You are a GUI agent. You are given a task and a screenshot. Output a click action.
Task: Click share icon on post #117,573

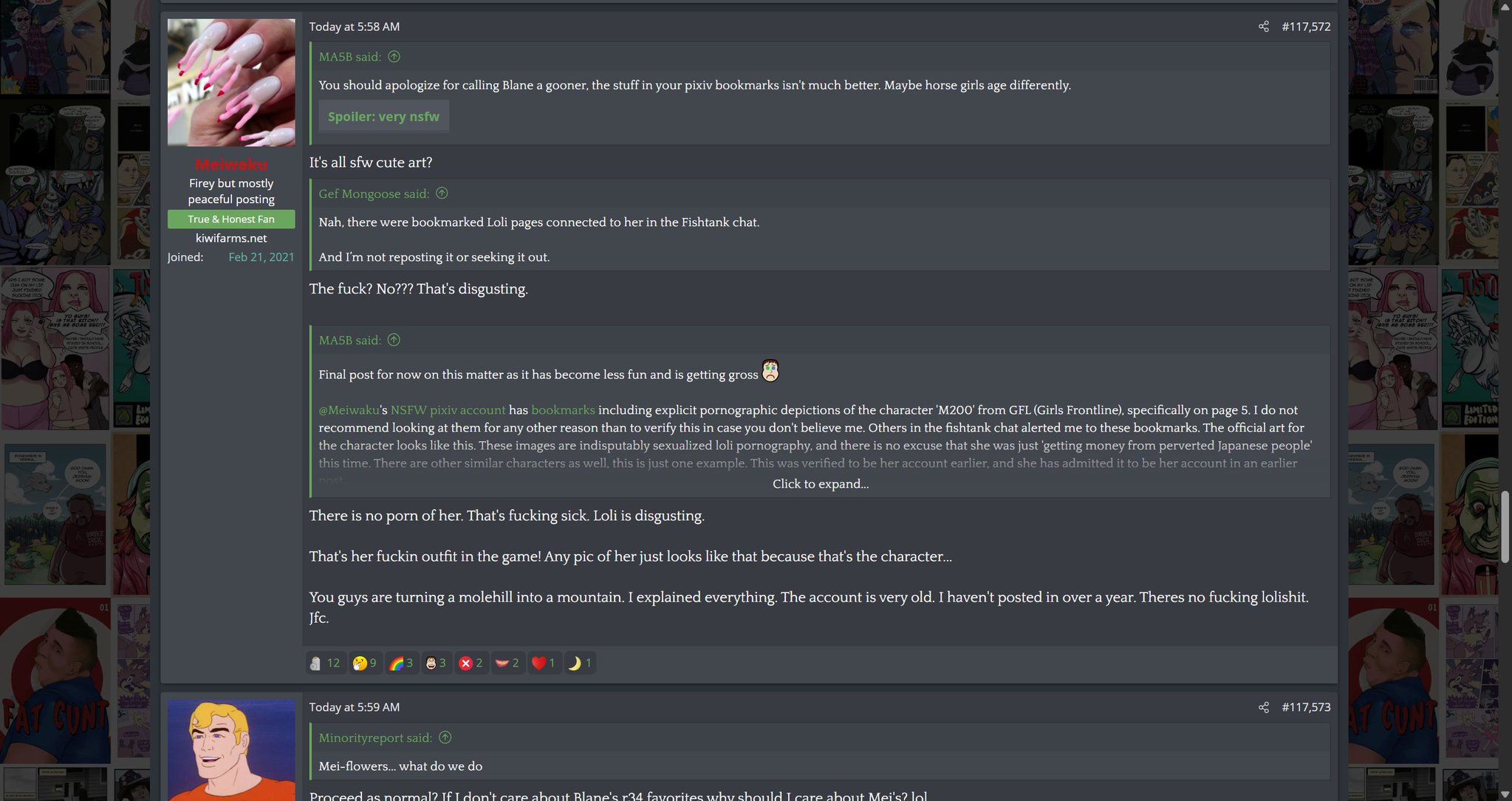tap(1263, 707)
